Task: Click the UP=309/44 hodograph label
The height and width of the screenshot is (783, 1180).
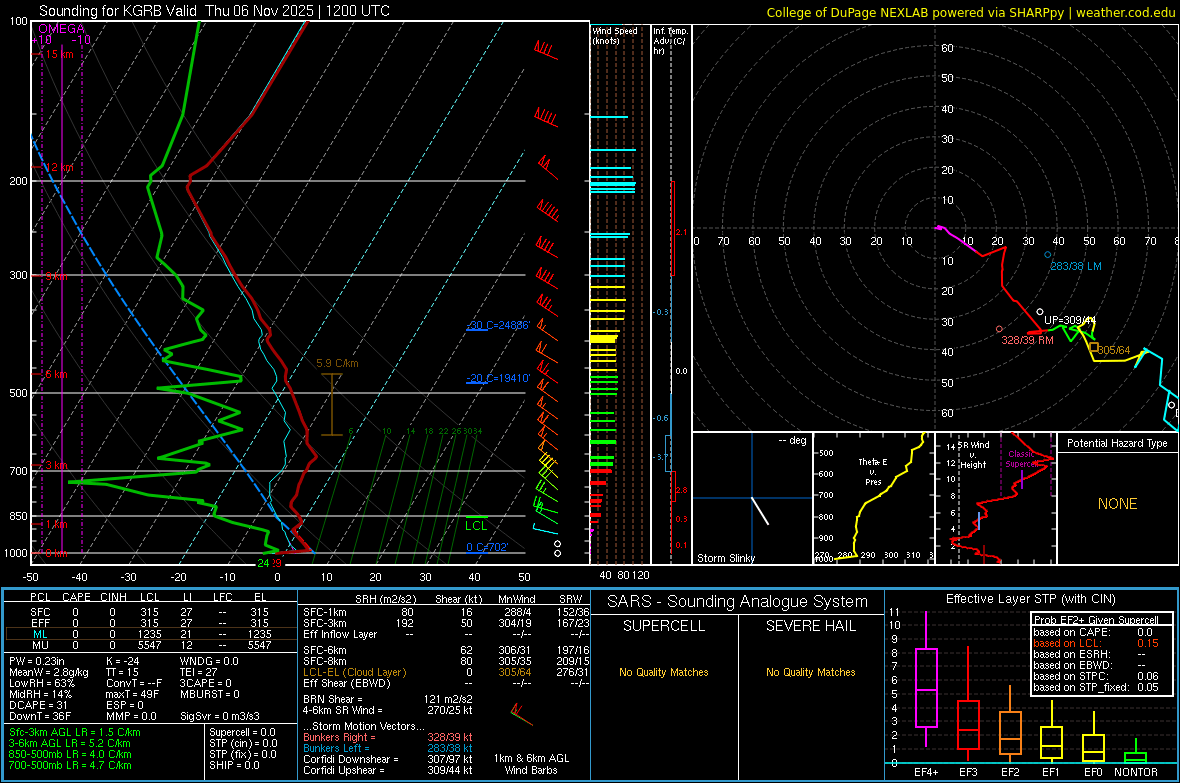Action: pyautogui.click(x=1070, y=320)
